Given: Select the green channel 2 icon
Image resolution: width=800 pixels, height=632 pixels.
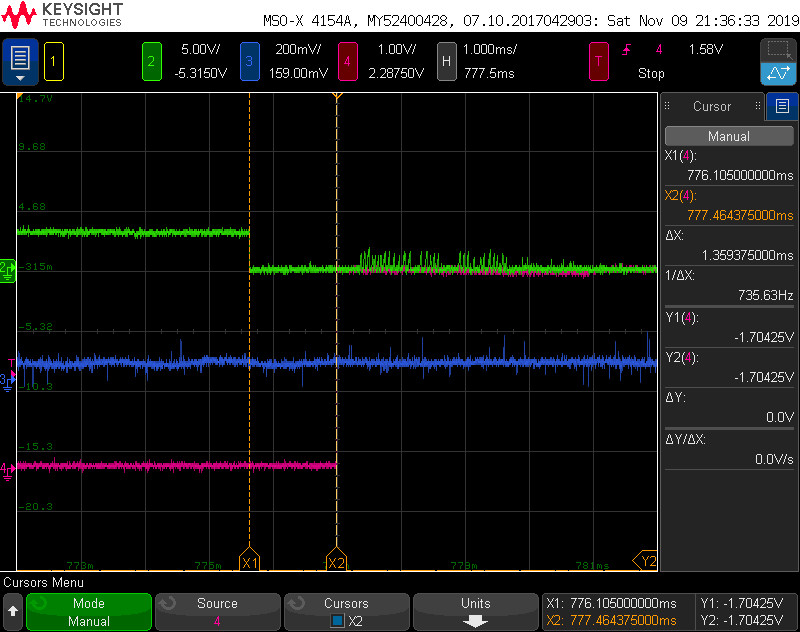Looking at the screenshot, I should click(151, 62).
